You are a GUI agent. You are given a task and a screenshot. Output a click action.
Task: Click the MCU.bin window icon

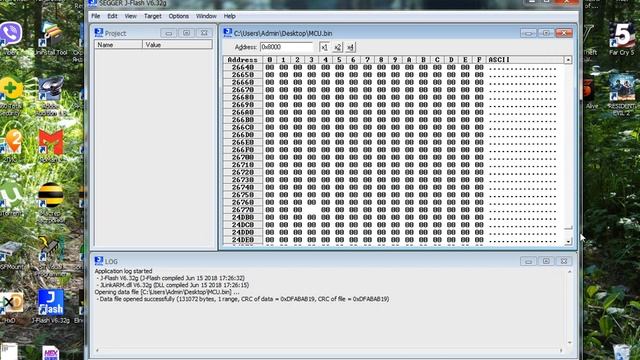[x=228, y=33]
